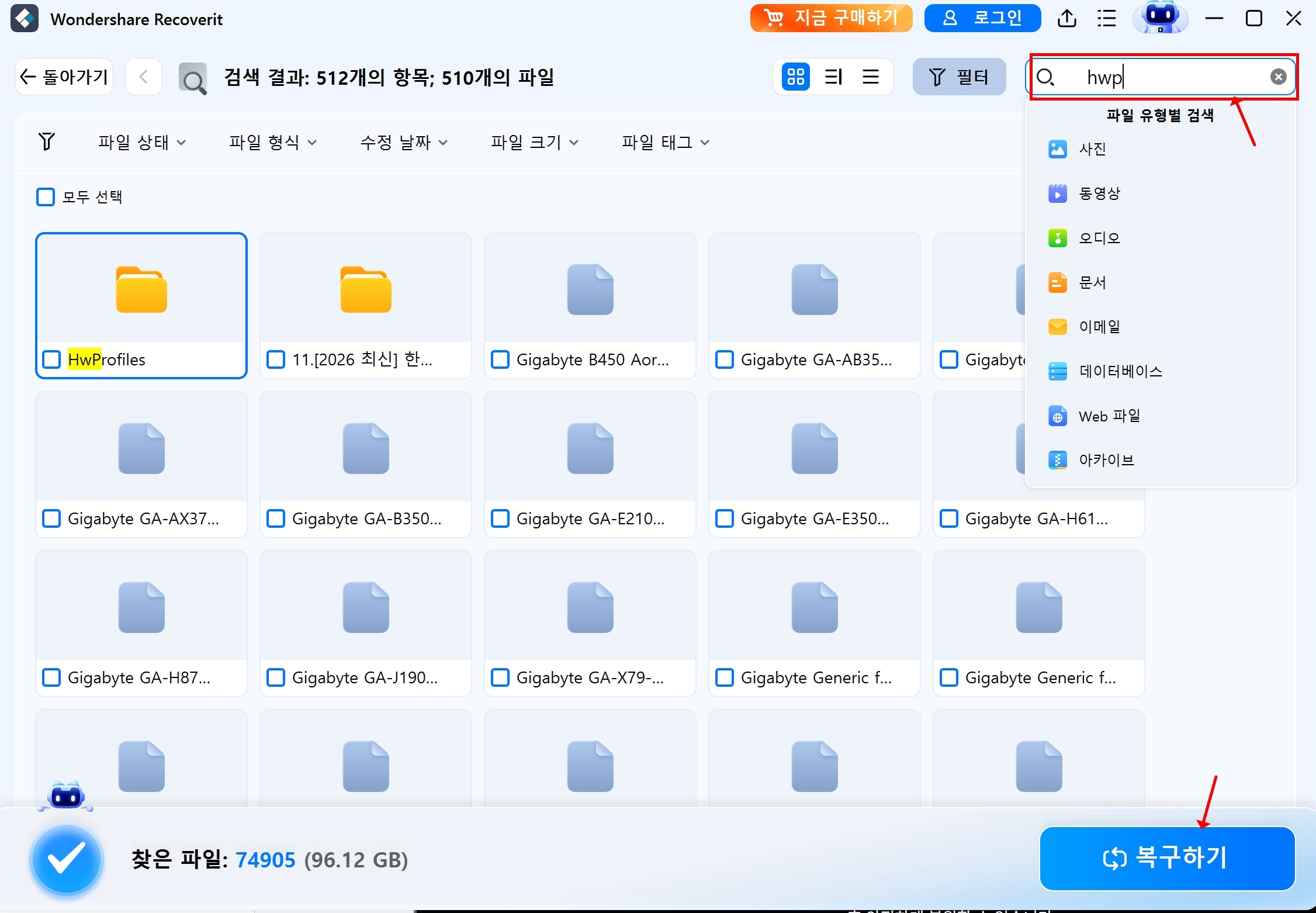The height and width of the screenshot is (913, 1316).
Task: Expand the 파일 형식 filter dropdown
Action: tap(272, 141)
